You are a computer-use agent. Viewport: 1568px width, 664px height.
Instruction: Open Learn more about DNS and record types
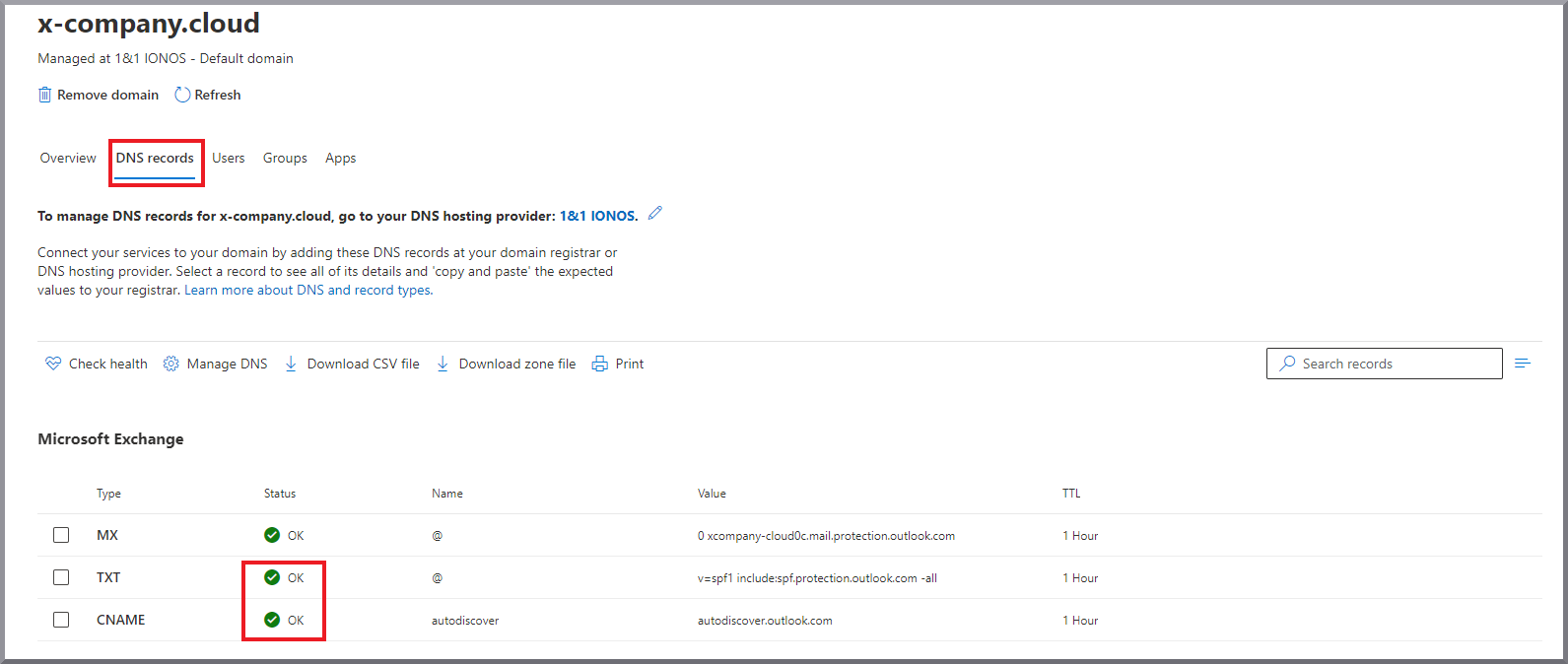tap(308, 290)
